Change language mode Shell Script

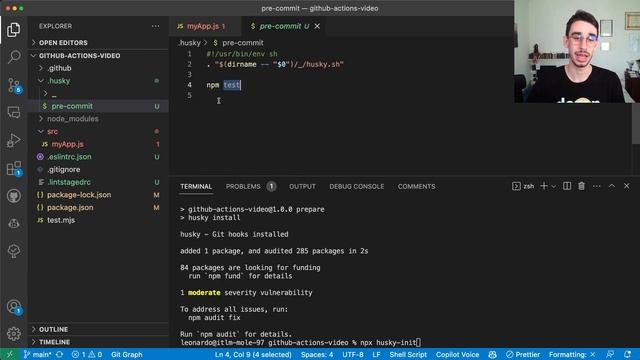pos(408,354)
